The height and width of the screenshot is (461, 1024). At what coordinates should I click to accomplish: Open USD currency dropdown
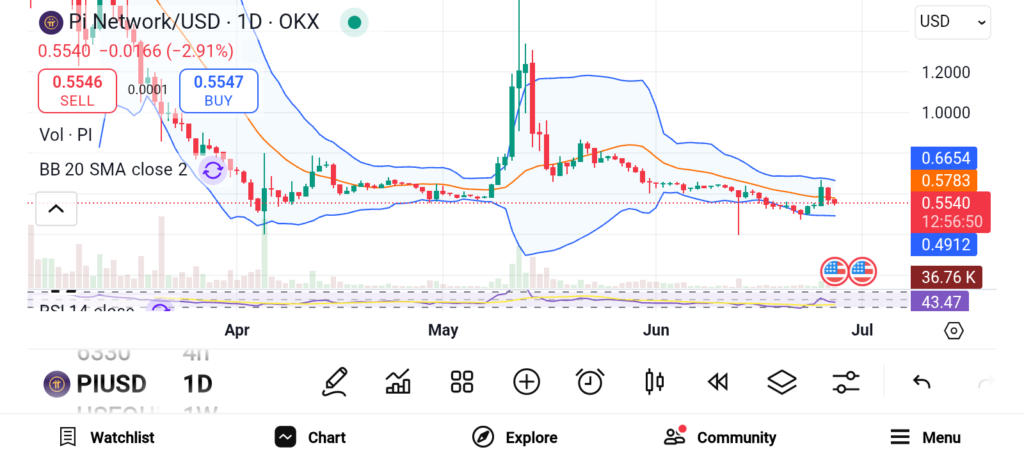point(952,22)
